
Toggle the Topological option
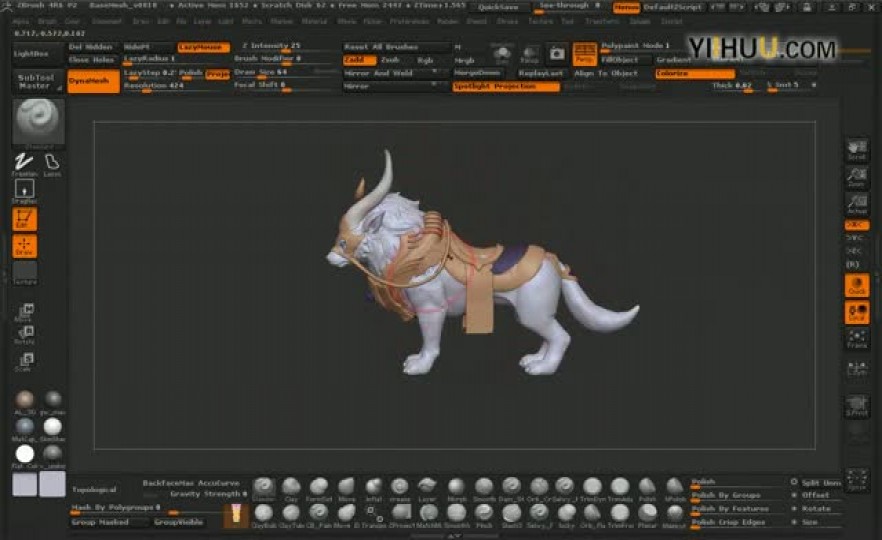pyautogui.click(x=94, y=490)
